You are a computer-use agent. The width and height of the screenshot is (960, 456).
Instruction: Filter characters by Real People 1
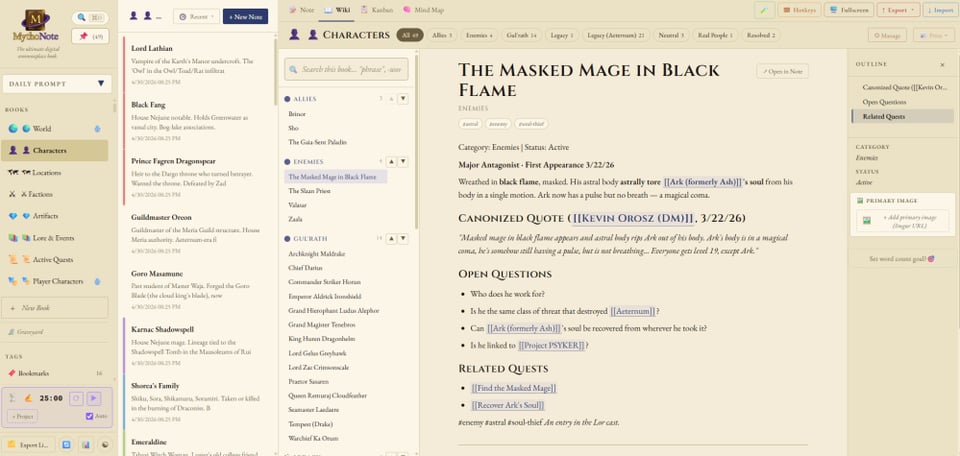click(x=714, y=36)
